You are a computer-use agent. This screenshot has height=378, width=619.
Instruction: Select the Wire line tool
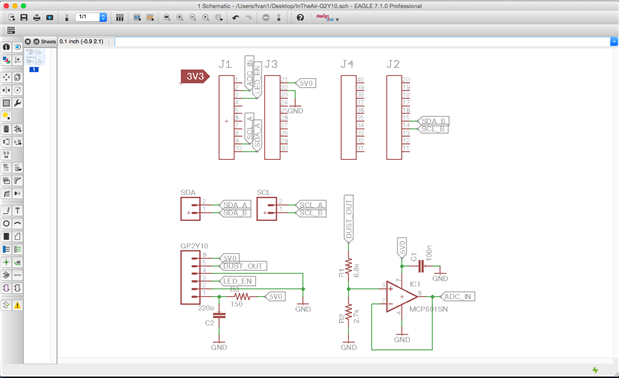(x=6, y=211)
